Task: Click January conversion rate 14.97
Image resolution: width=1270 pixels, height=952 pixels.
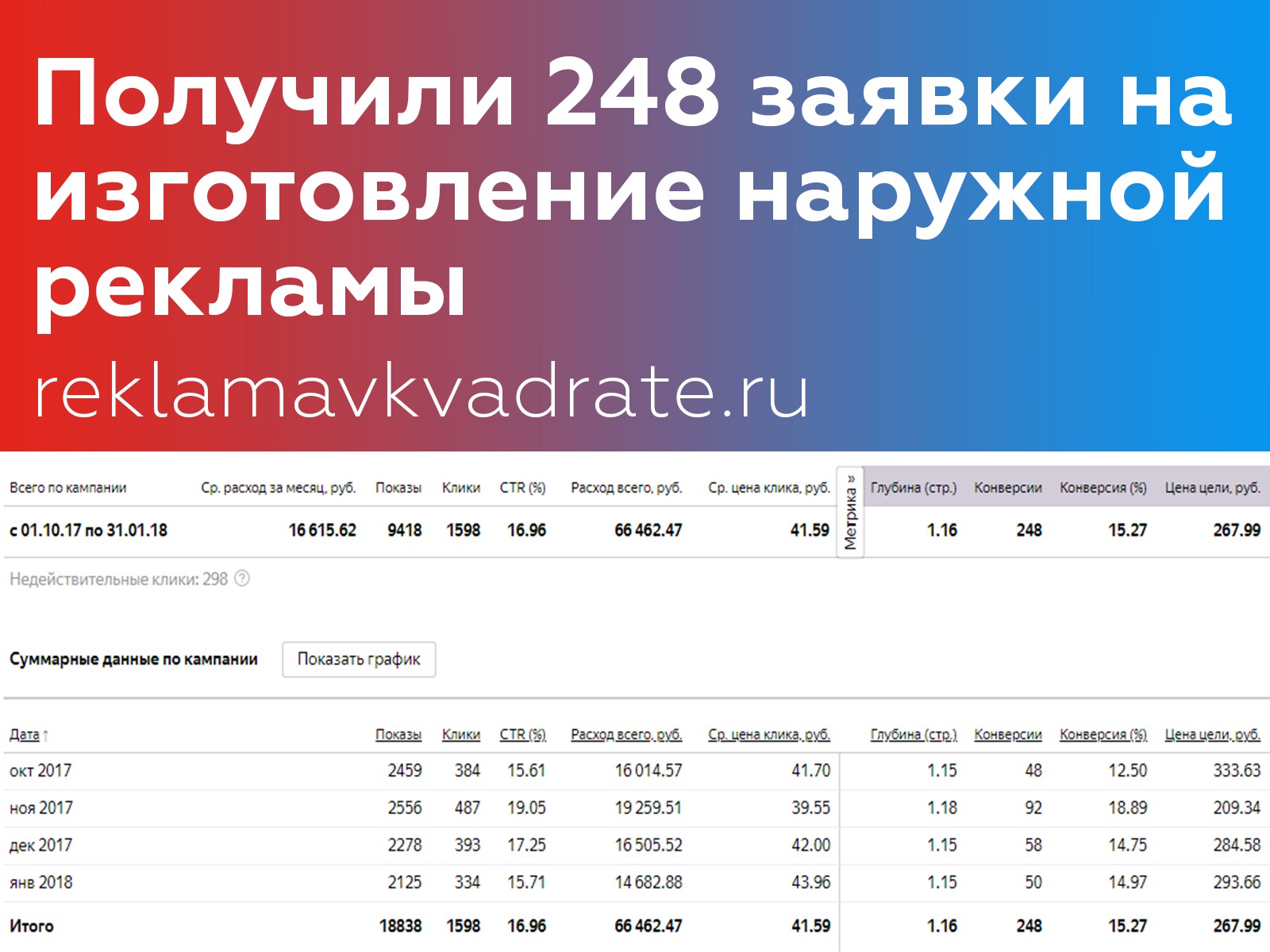Action: [x=1128, y=882]
